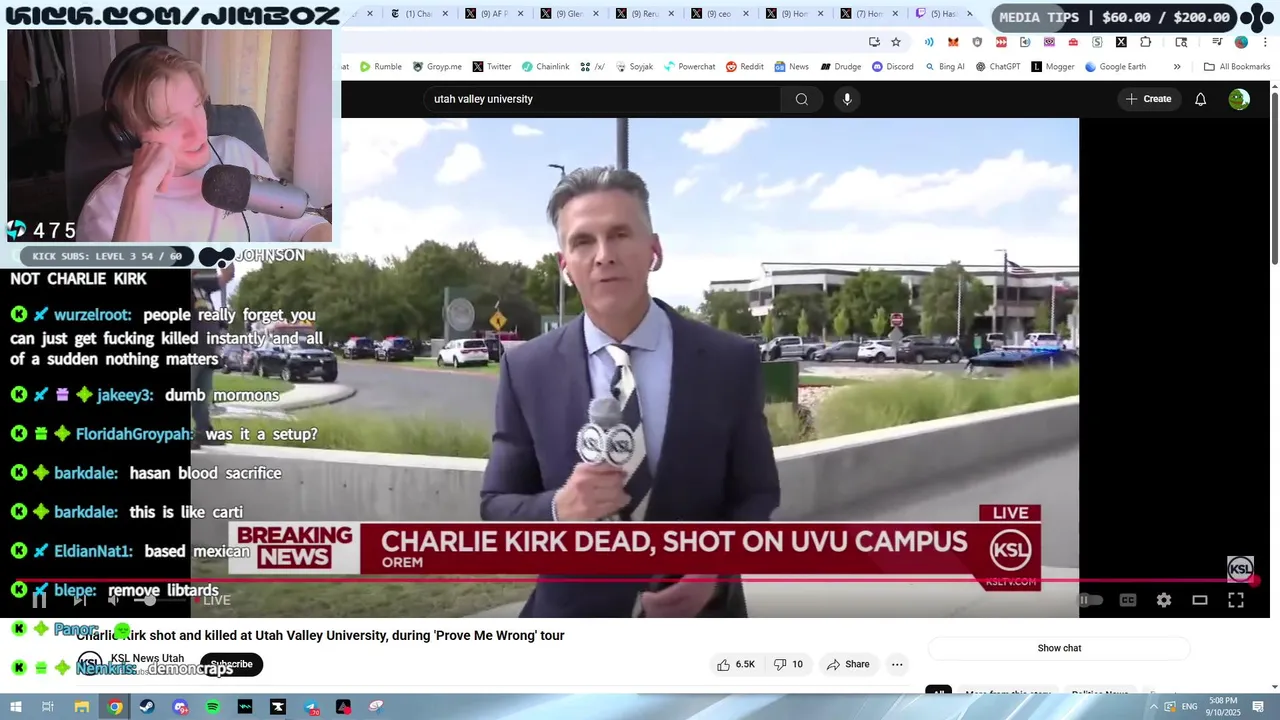This screenshot has height=720, width=1280.
Task: Click the taskbar clock showing 5:08 PM
Action: click(1223, 707)
